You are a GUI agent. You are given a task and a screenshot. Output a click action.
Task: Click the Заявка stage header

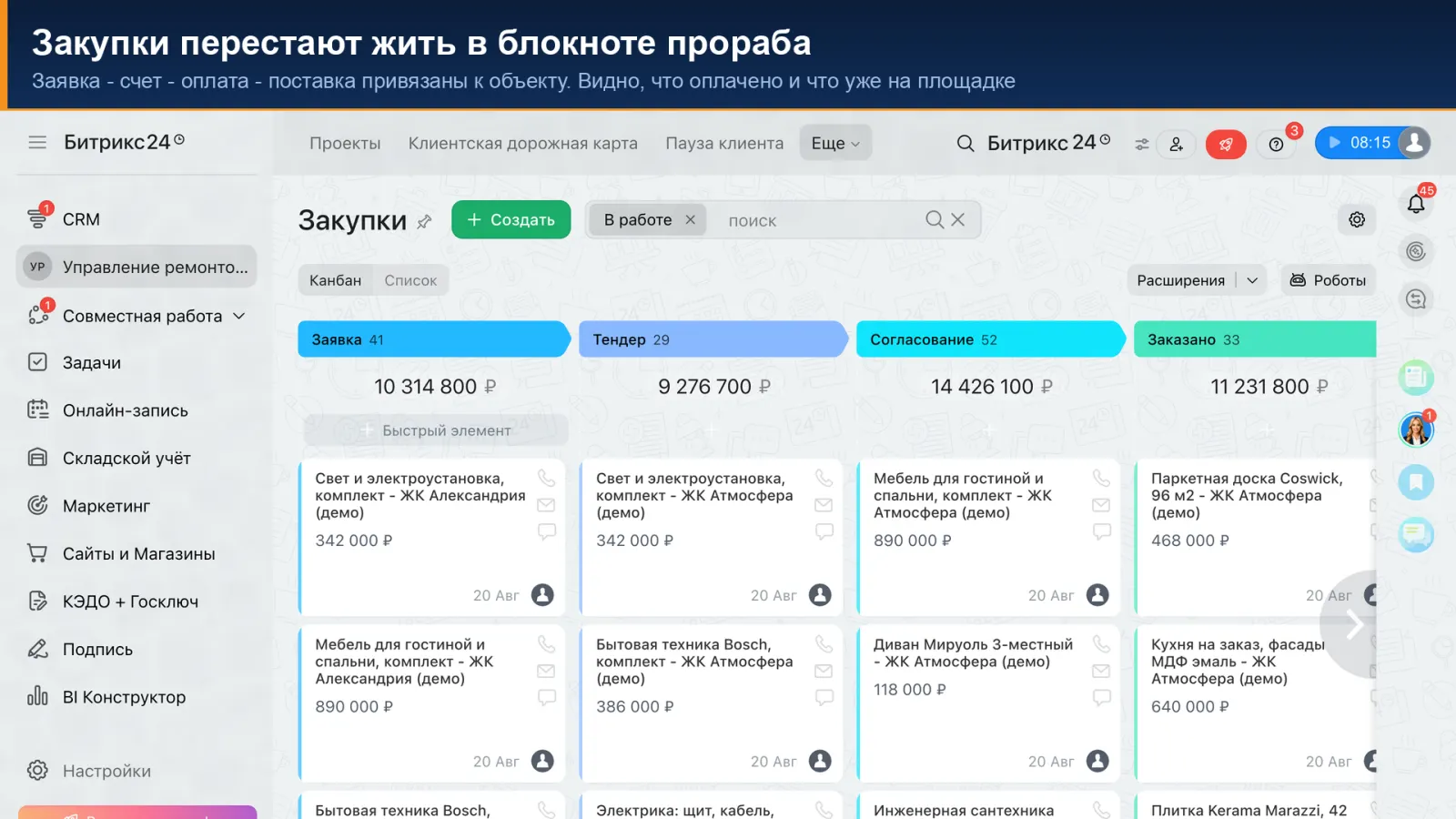433,339
